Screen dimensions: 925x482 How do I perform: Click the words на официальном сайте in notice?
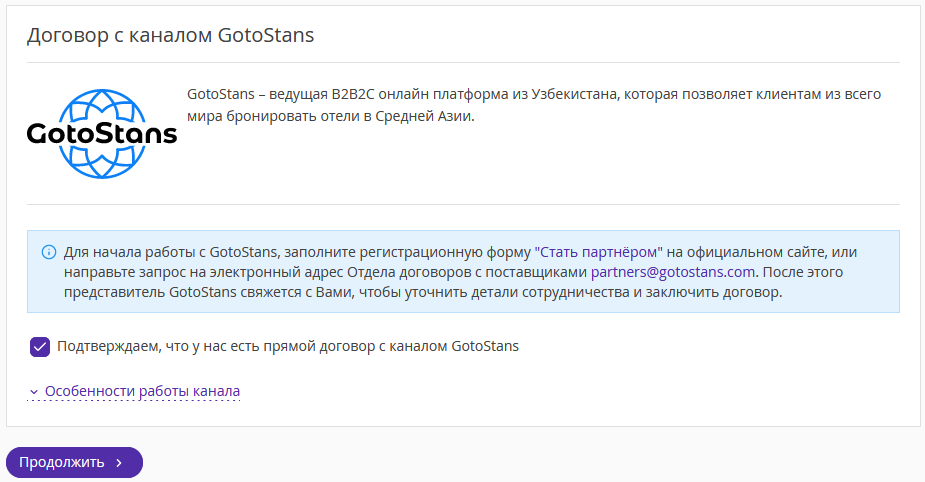coord(747,253)
